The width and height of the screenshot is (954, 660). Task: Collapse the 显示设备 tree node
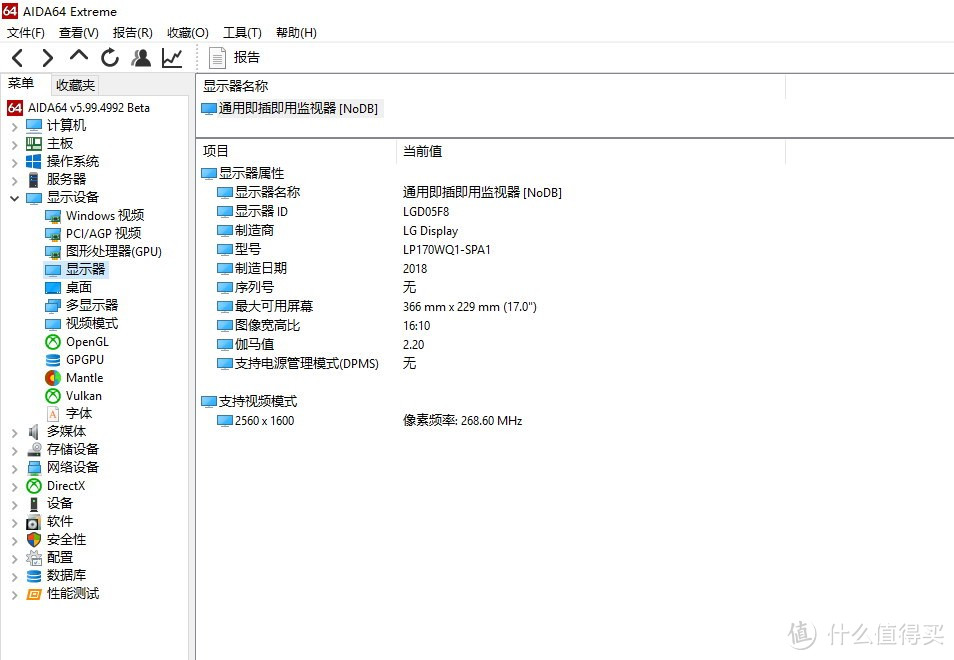(15, 198)
